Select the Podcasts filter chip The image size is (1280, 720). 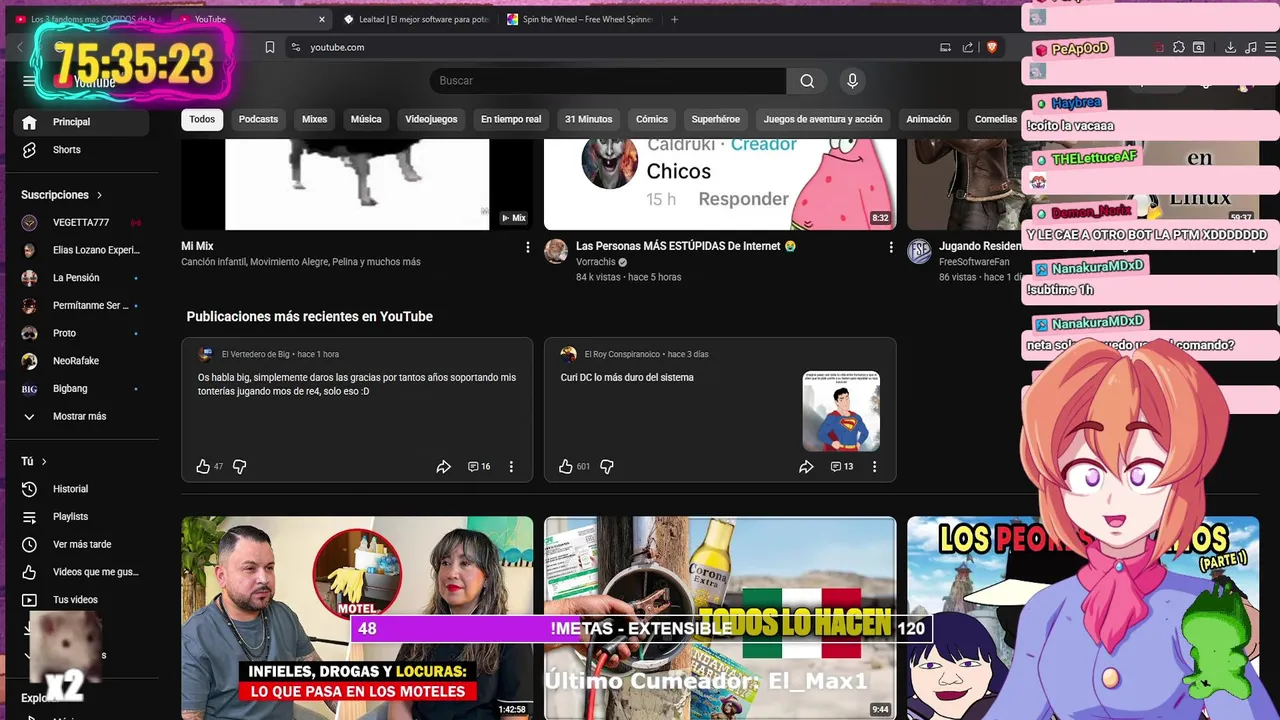click(x=258, y=119)
